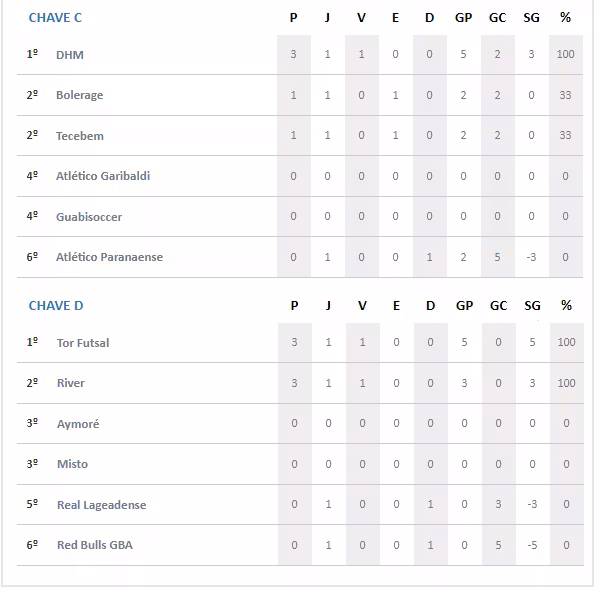This screenshot has height=592, width=600.
Task: Open Atlético Garibaldi team entry
Action: (103, 176)
